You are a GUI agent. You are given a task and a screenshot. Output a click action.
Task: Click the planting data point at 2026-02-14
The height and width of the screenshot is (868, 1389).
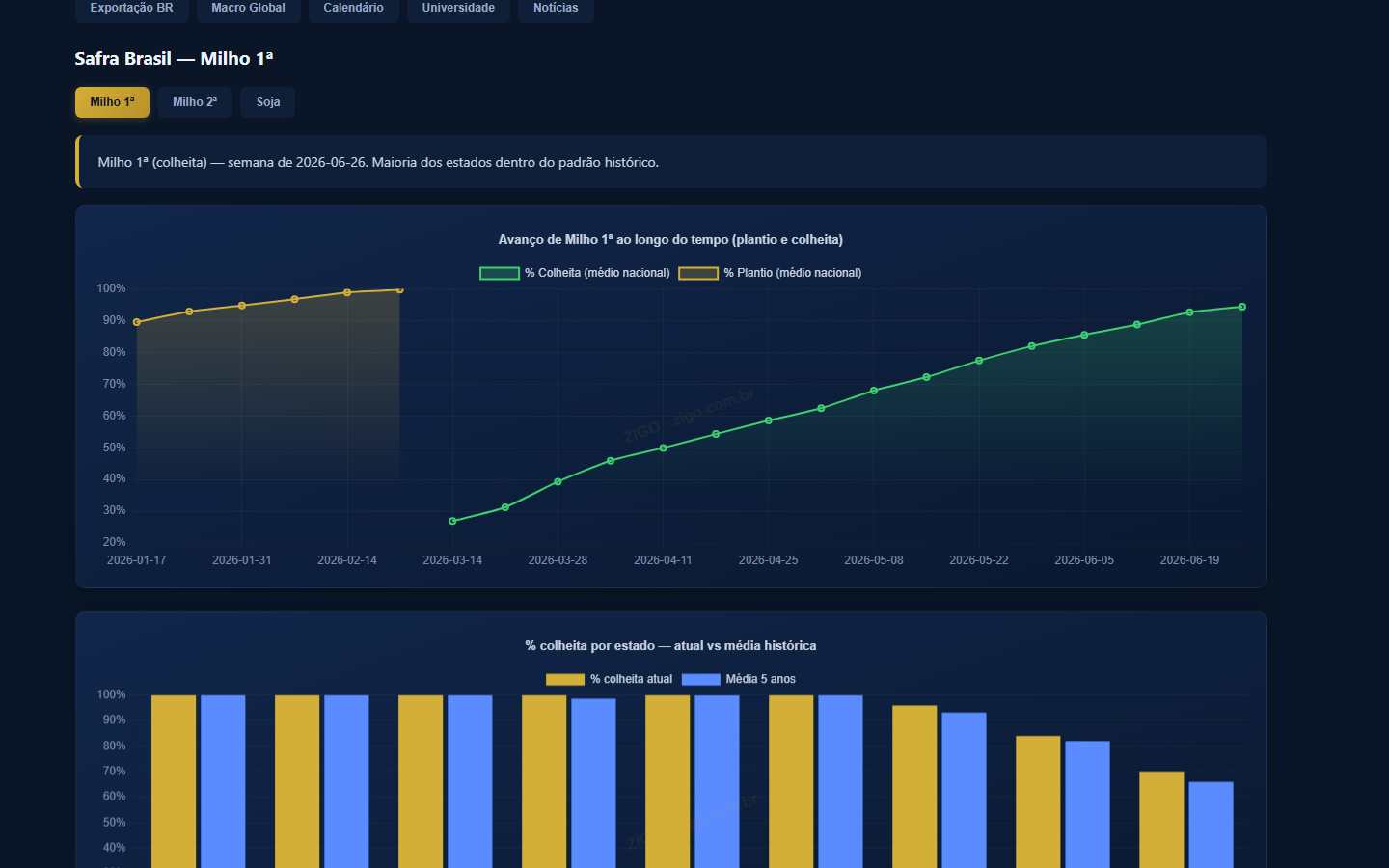(347, 292)
